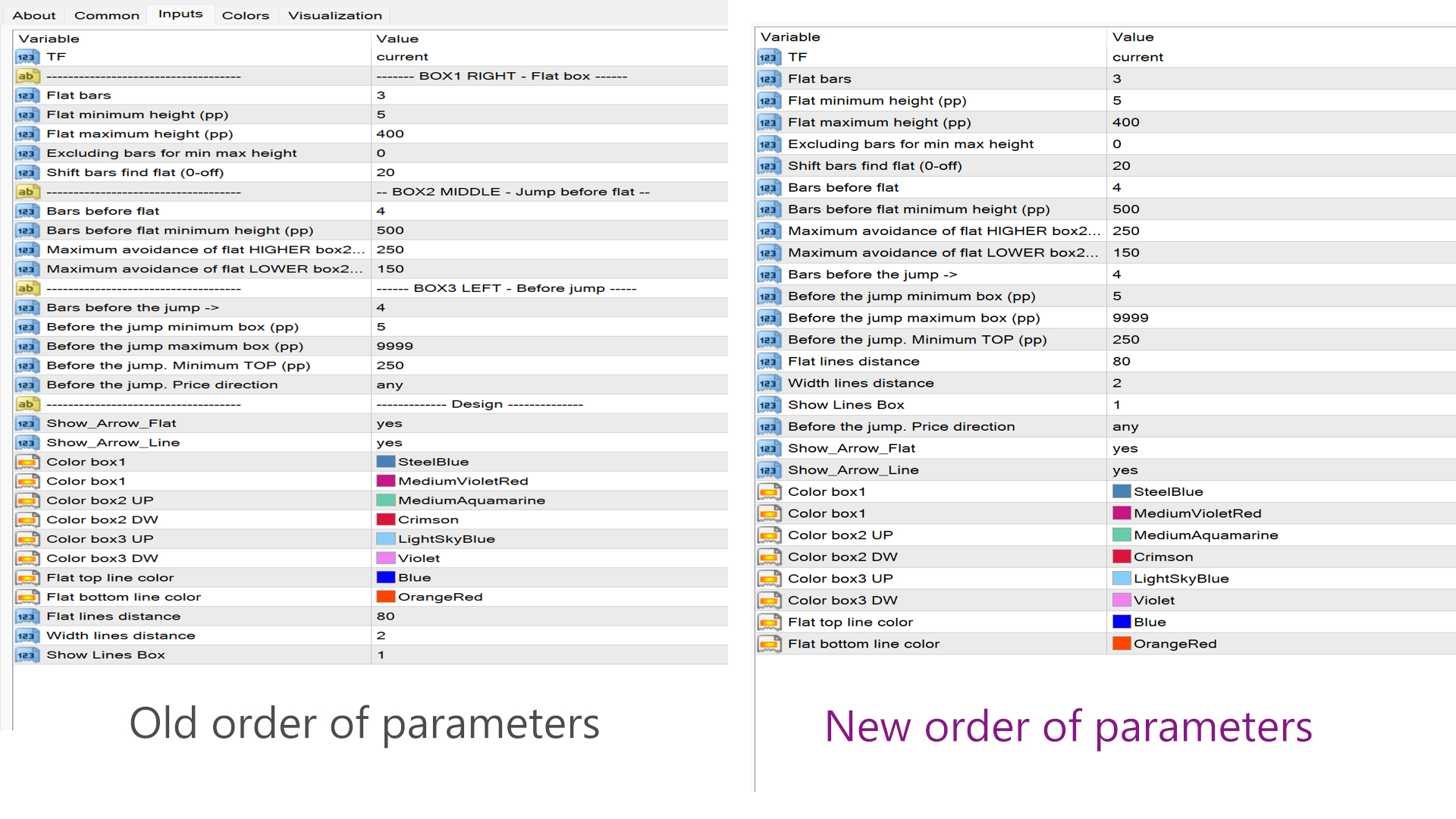Click the 123 icon beside Flat bars in old list

[x=27, y=96]
